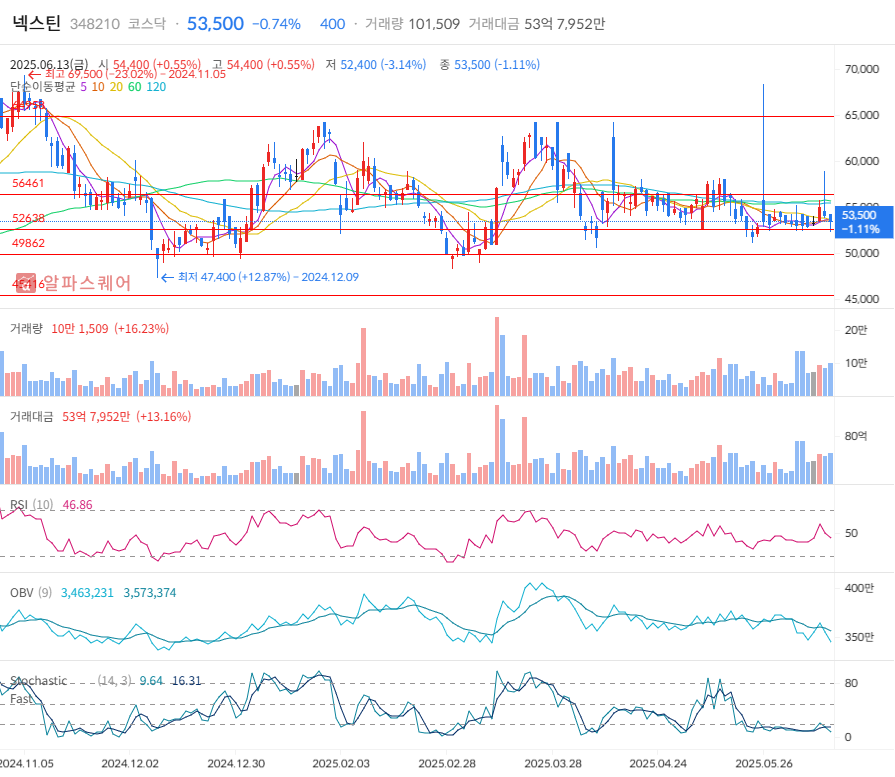Click the large blue 53,500 header price
Image resolution: width=895 pixels, height=777 pixels.
[x=215, y=23]
